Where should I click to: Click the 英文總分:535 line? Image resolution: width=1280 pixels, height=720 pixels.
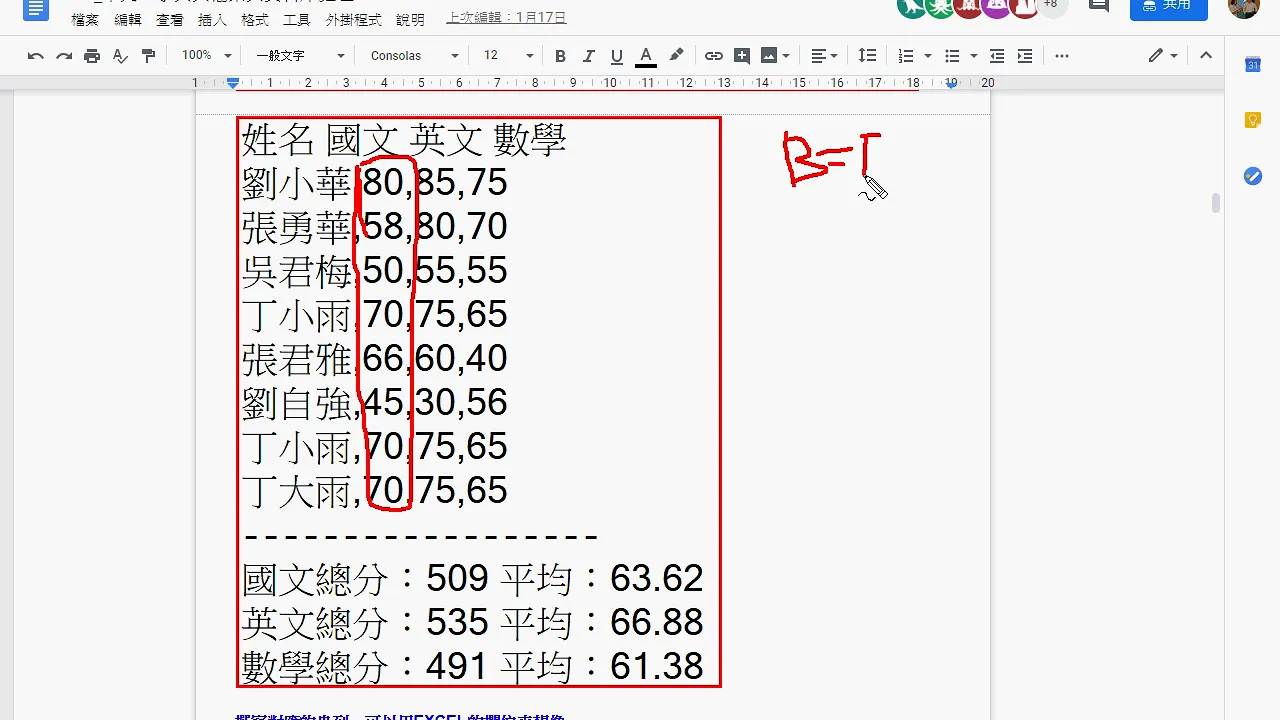click(x=472, y=623)
